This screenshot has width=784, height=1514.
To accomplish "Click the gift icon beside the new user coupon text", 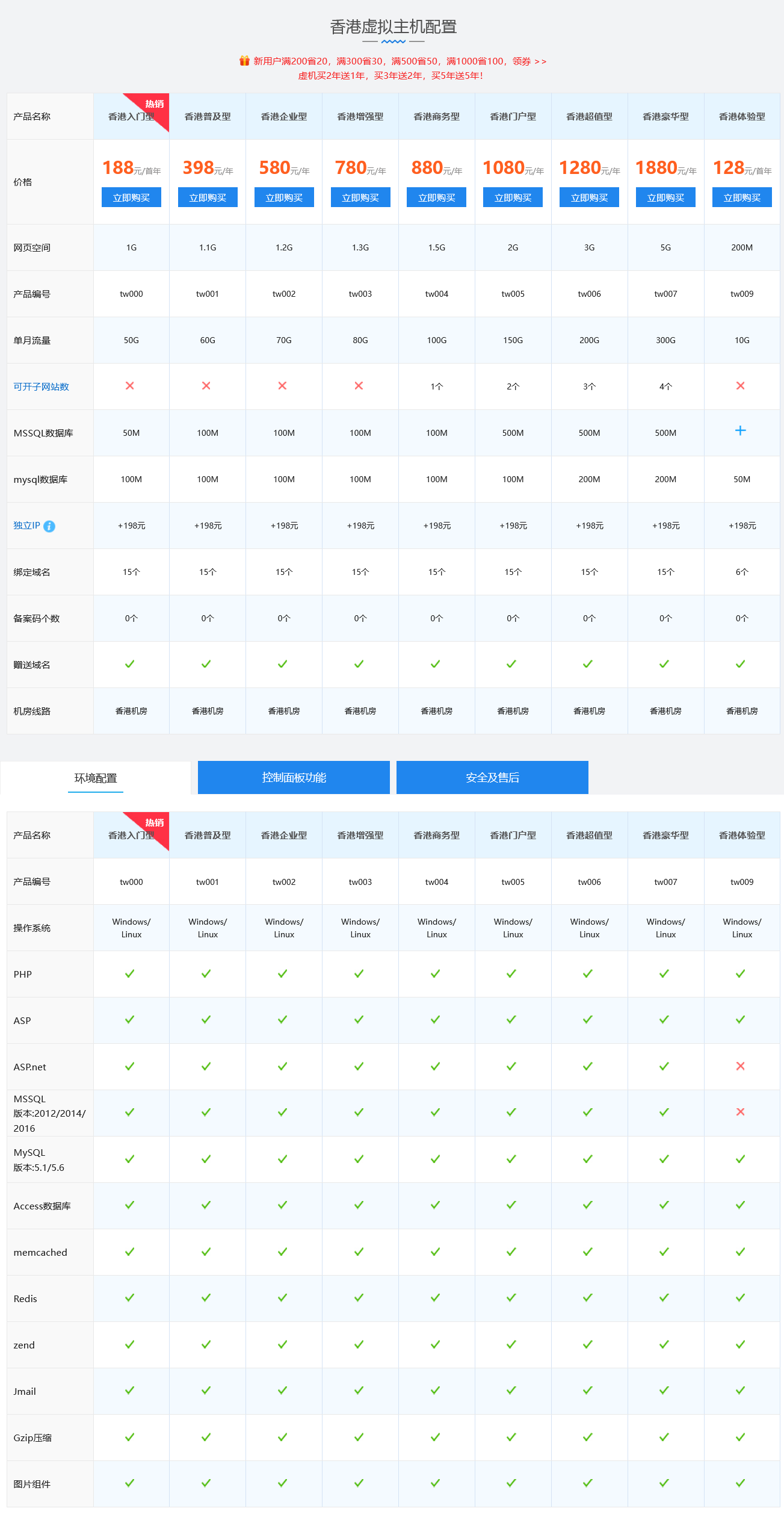I will [244, 61].
